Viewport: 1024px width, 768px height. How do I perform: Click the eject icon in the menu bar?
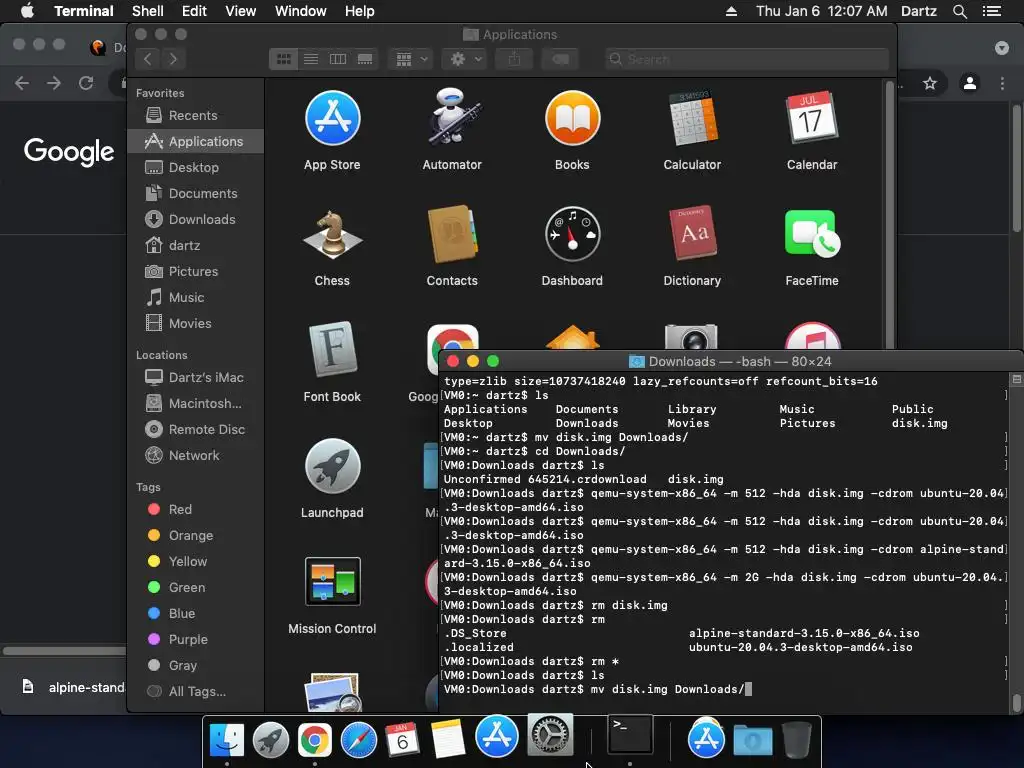pyautogui.click(x=731, y=11)
